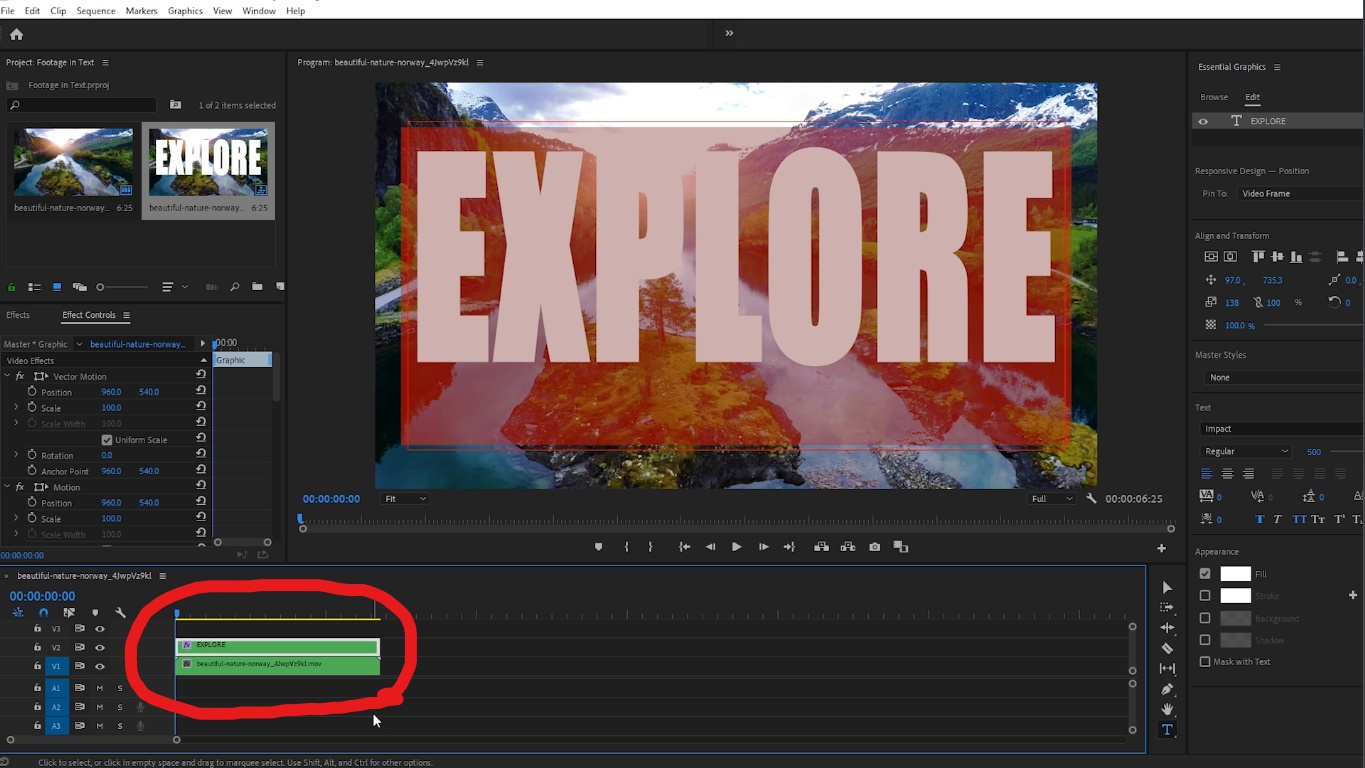Viewport: 1365px width, 768px height.
Task: Choose the Razor tool
Action: tap(1167, 648)
